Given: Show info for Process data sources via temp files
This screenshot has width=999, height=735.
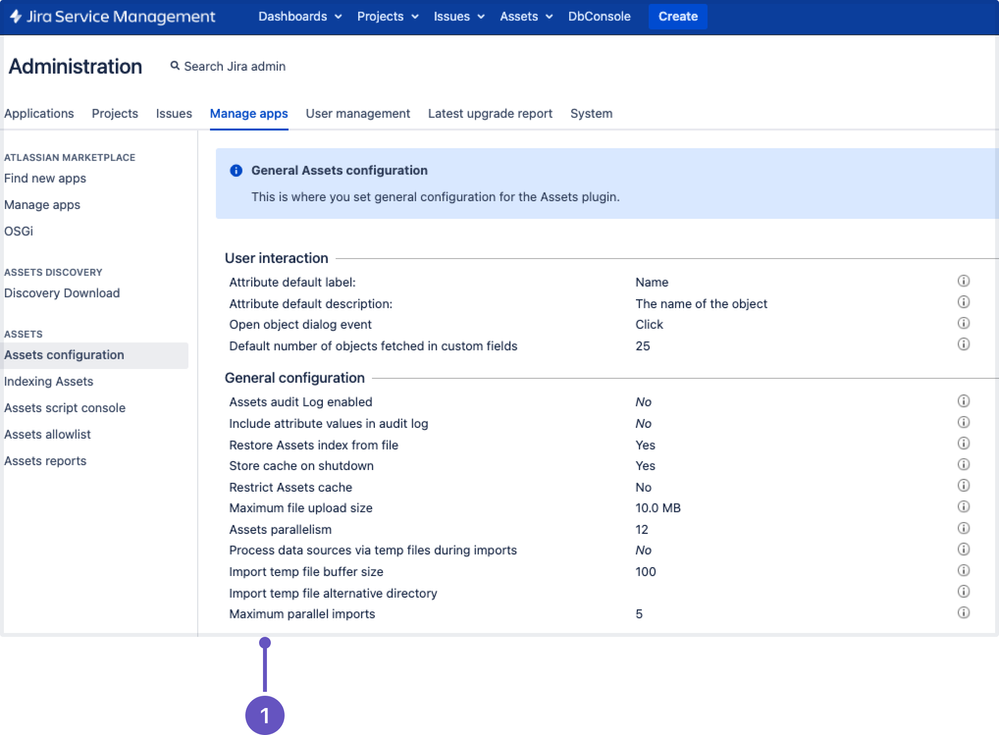Looking at the screenshot, I should point(963,549).
